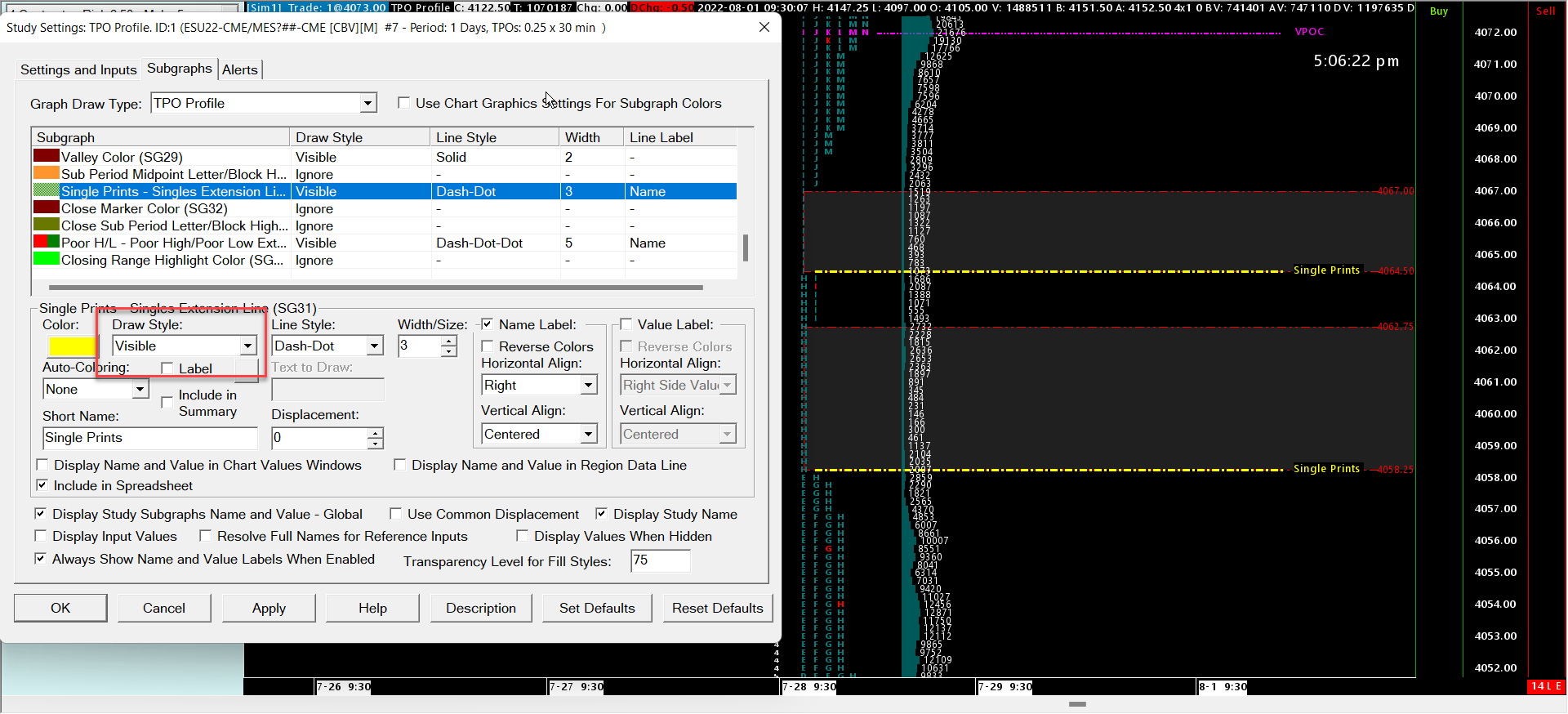
Task: Decrease Displacement with the down stepper arrow
Action: [375, 444]
